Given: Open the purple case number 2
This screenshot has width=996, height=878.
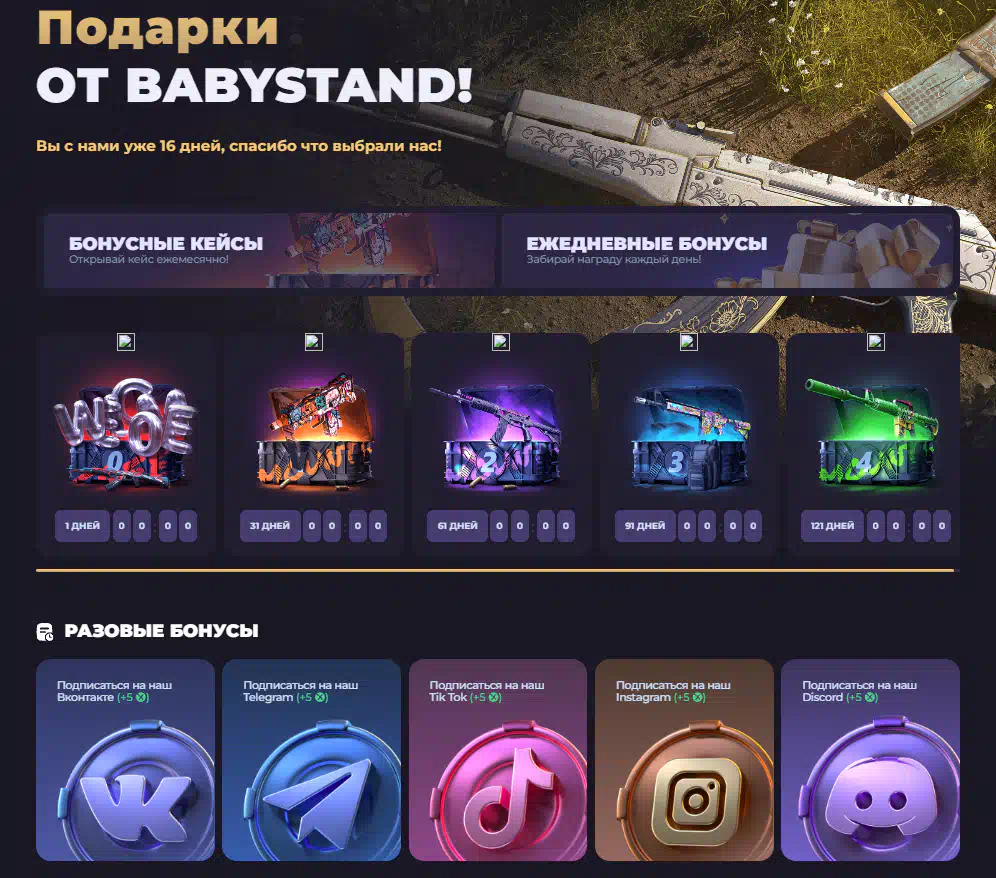Looking at the screenshot, I should click(501, 435).
